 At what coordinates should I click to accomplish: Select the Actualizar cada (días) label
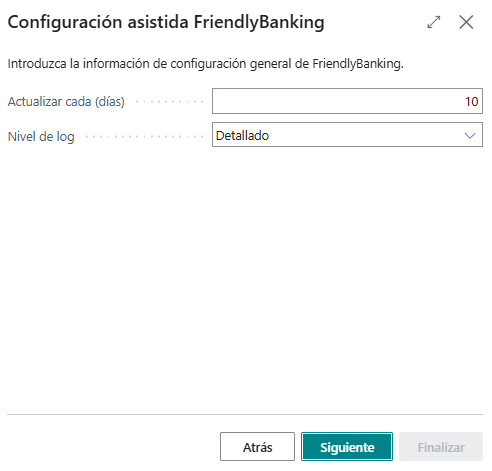(x=66, y=102)
